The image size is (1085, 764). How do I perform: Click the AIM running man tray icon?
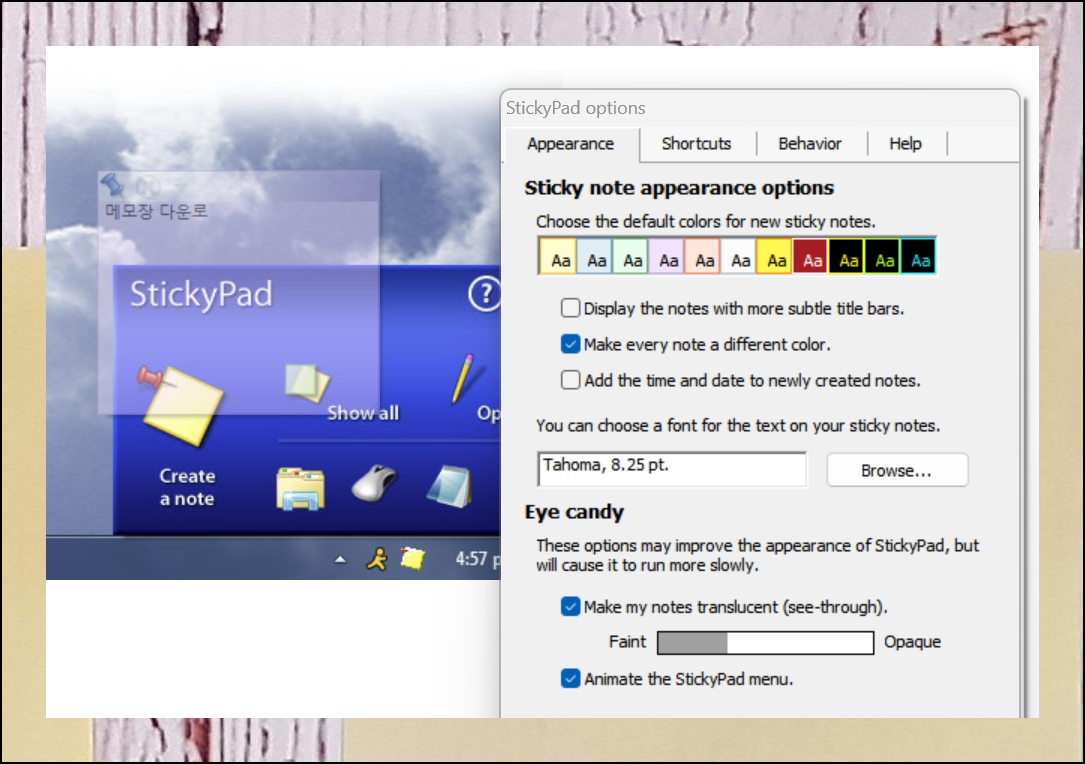click(x=377, y=558)
